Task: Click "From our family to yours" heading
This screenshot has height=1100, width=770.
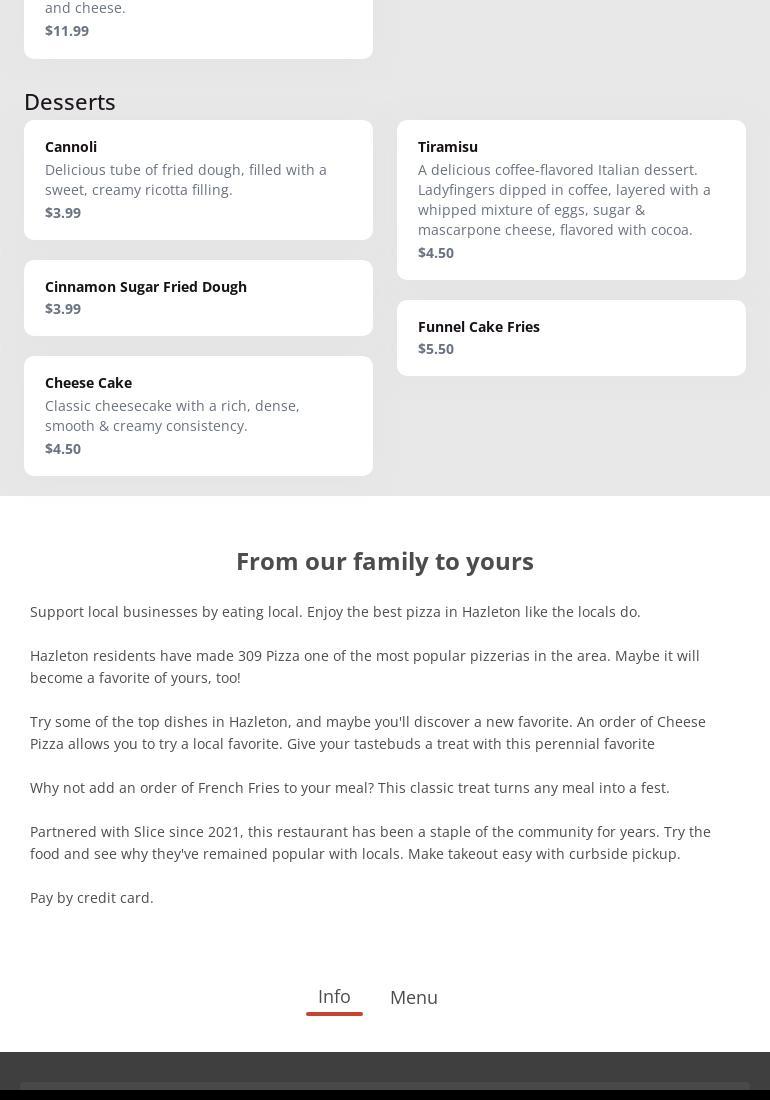Action: [385, 561]
